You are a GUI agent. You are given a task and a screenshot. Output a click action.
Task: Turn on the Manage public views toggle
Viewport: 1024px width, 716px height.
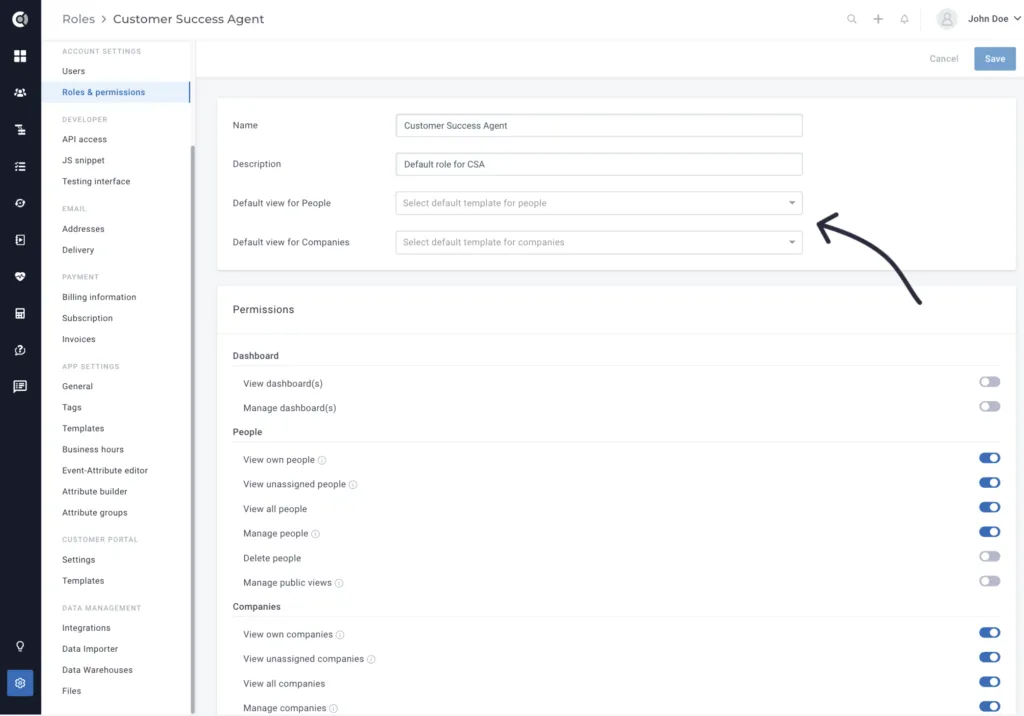pos(989,581)
